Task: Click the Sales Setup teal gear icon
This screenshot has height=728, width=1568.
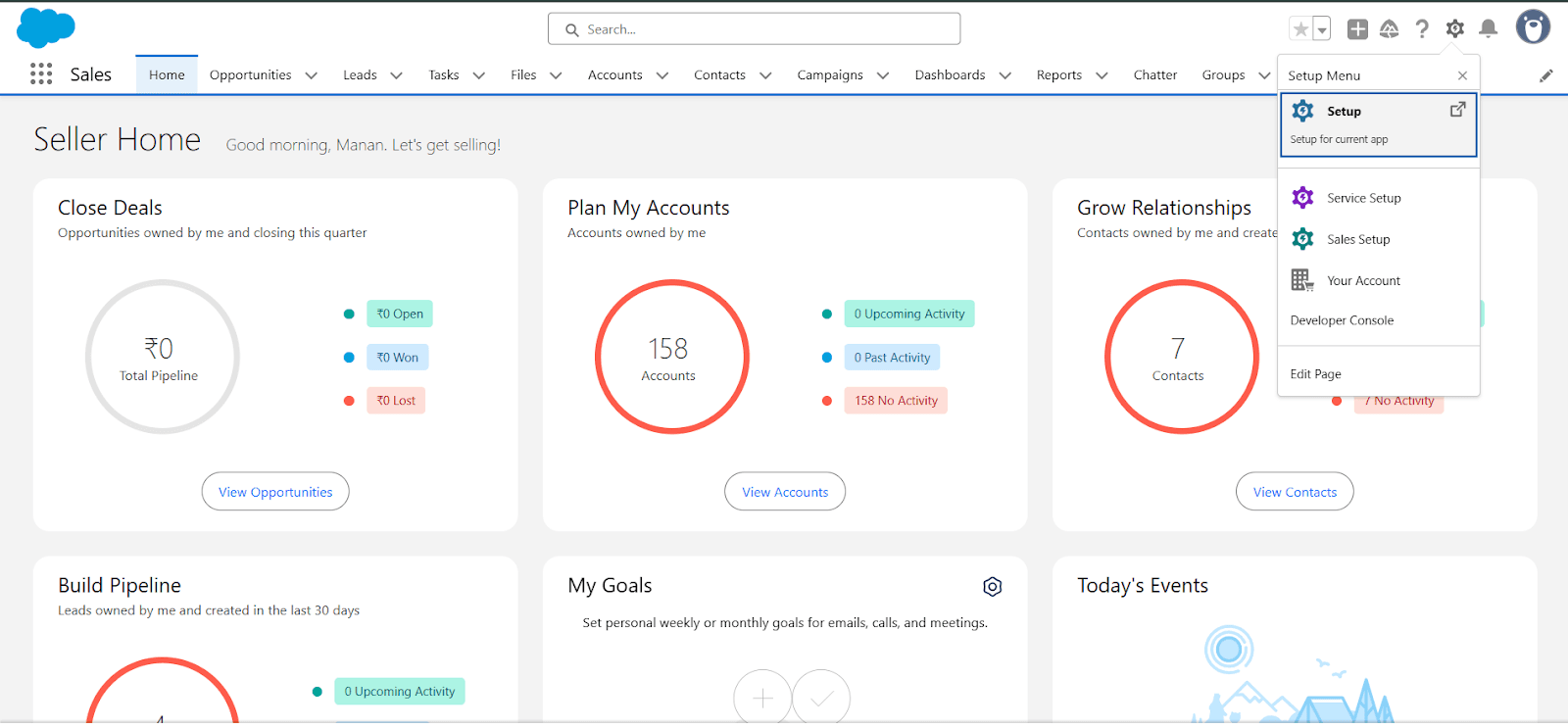Action: pos(1302,239)
